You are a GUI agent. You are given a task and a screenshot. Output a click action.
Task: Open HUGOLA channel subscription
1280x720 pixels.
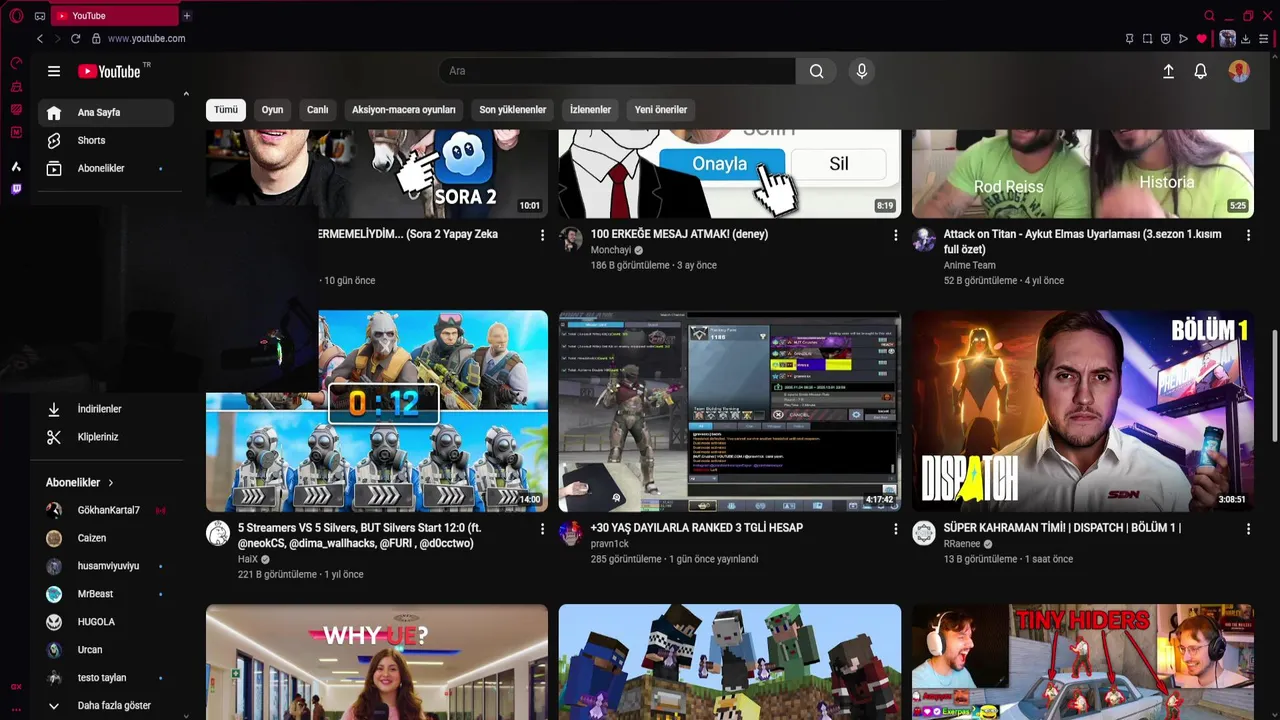106,622
